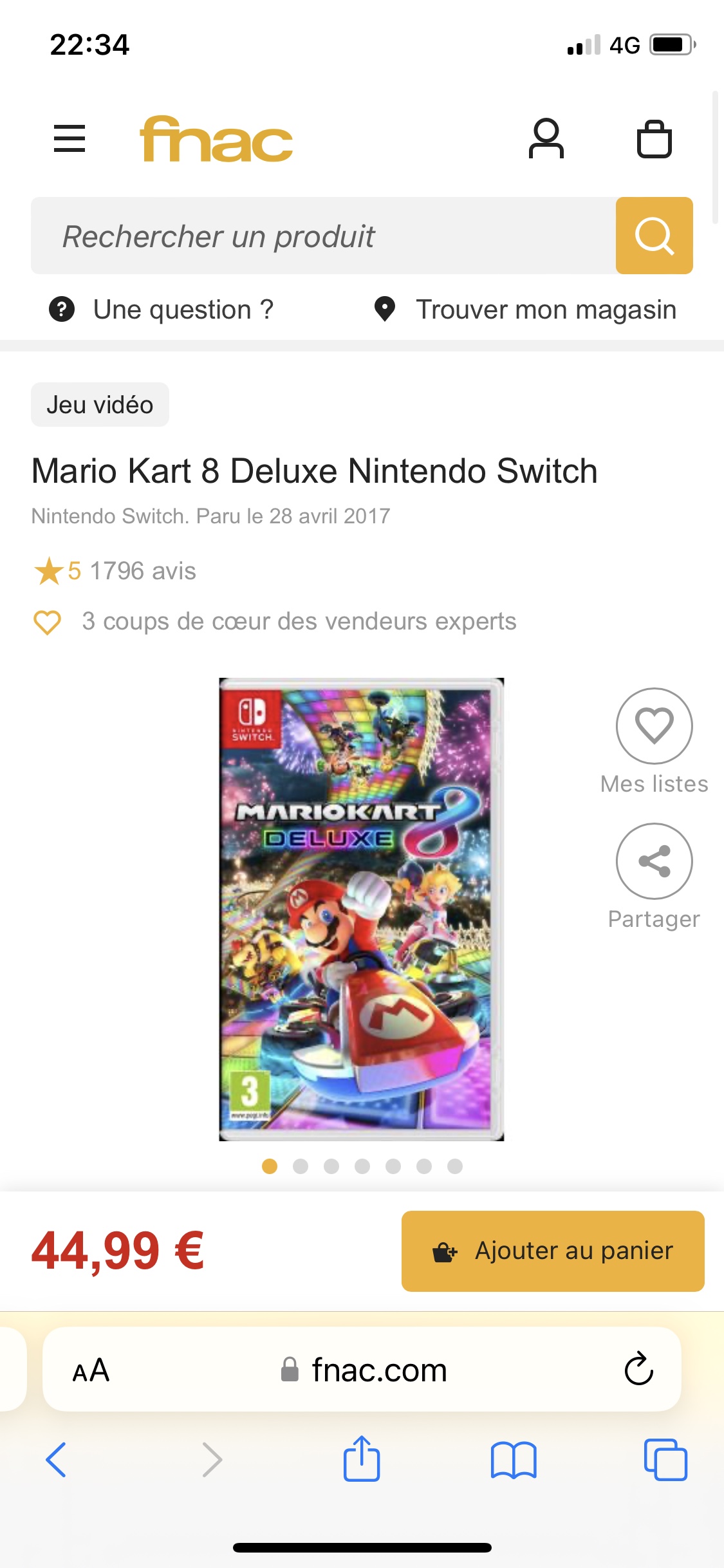The height and width of the screenshot is (1568, 724).
Task: Open Safari bookmarks book icon
Action: coord(514,1460)
